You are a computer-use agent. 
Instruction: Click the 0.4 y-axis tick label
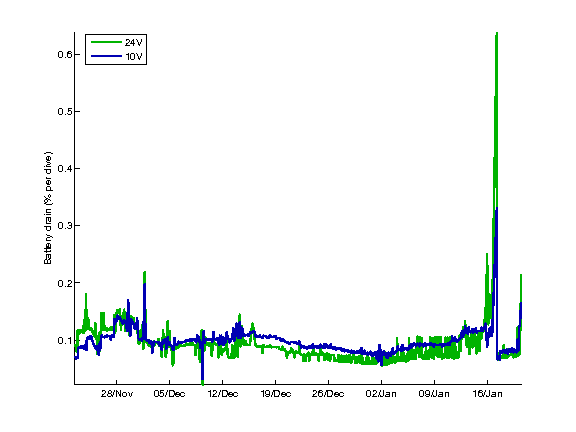pos(64,169)
